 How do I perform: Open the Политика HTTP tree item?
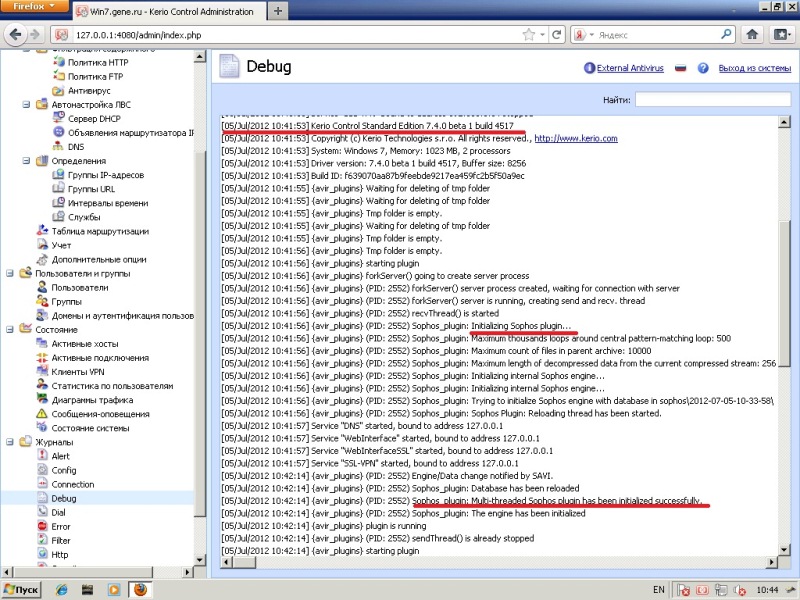(x=97, y=62)
